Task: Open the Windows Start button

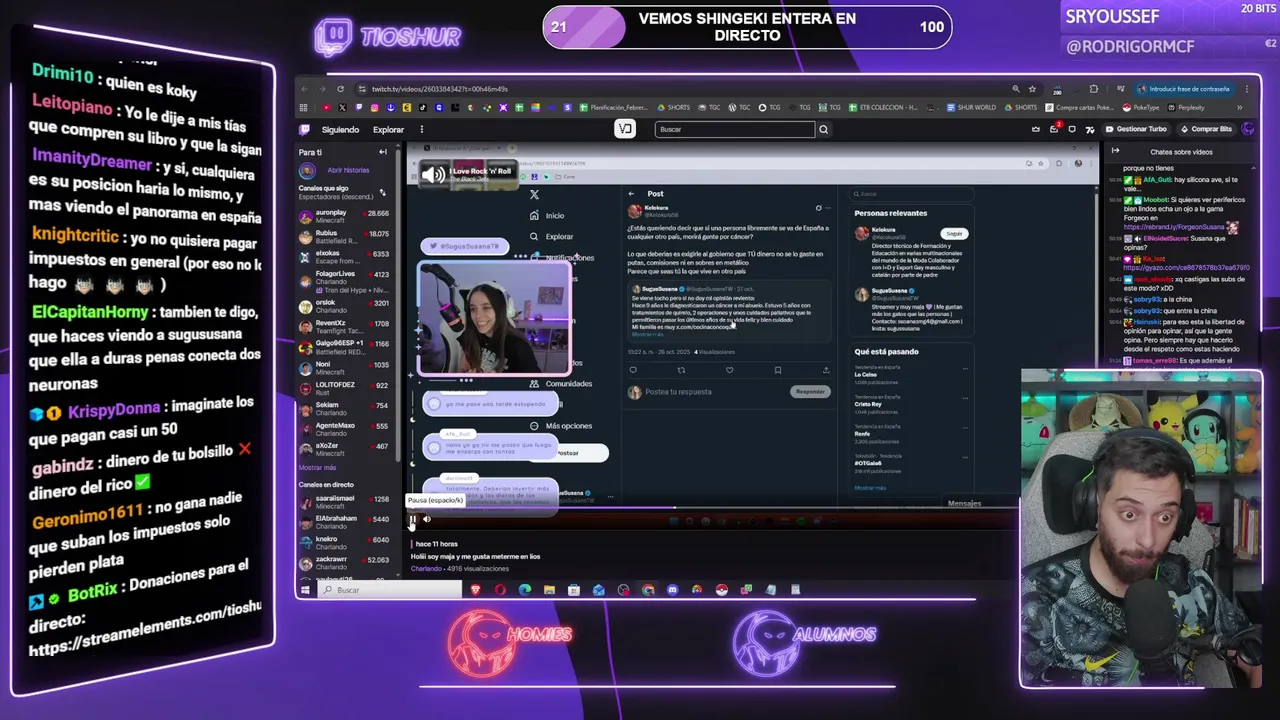Action: 305,590
